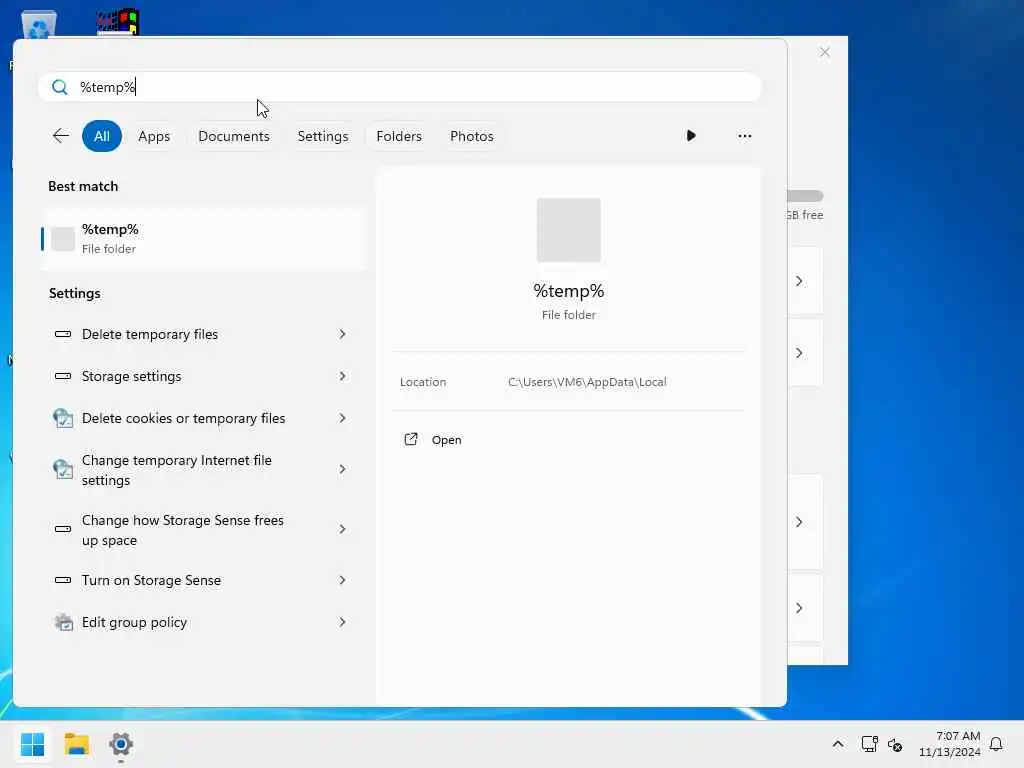Show hidden system tray icons

coord(838,744)
